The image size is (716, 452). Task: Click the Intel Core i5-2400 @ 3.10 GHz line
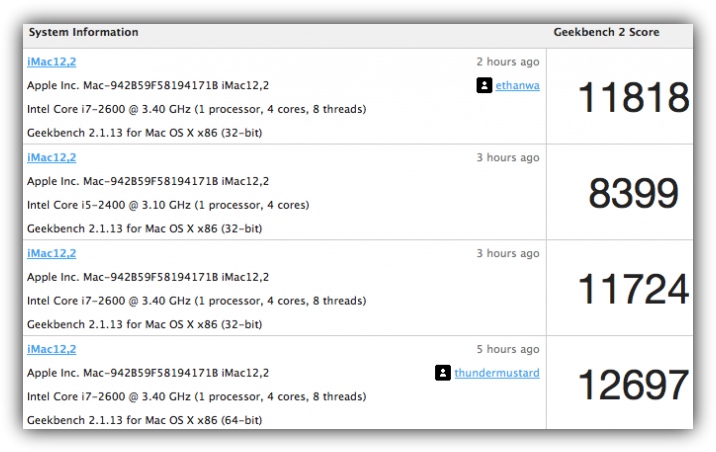168,205
